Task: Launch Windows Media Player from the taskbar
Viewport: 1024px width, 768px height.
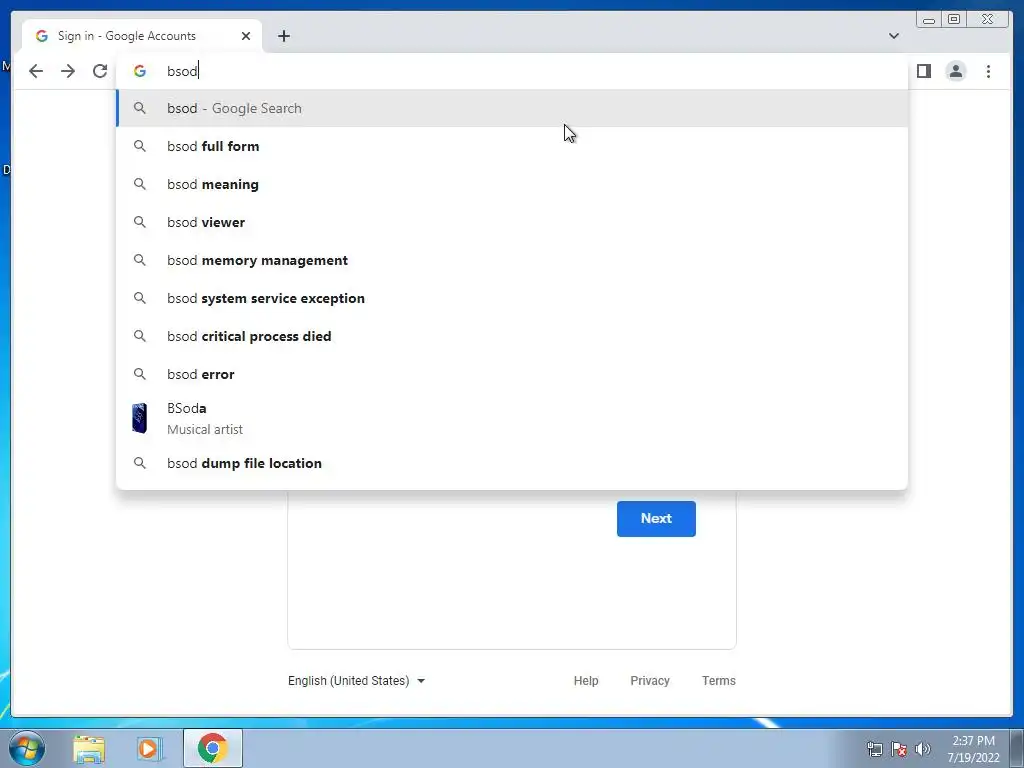Action: (x=149, y=748)
